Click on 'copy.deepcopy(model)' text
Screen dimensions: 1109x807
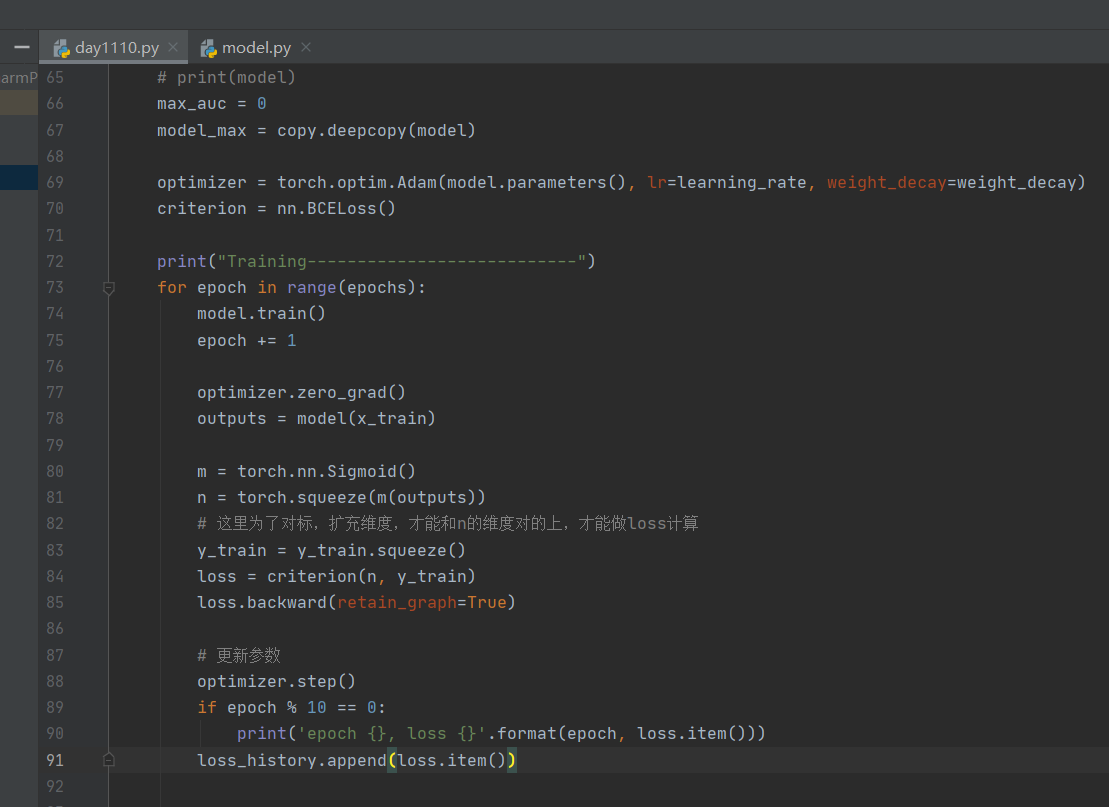[376, 131]
